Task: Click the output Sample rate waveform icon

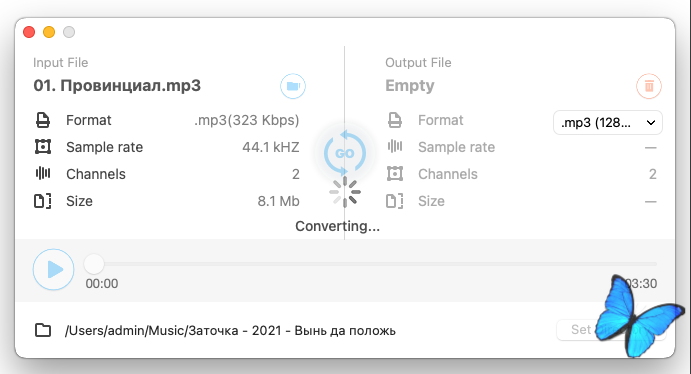Action: [x=395, y=146]
